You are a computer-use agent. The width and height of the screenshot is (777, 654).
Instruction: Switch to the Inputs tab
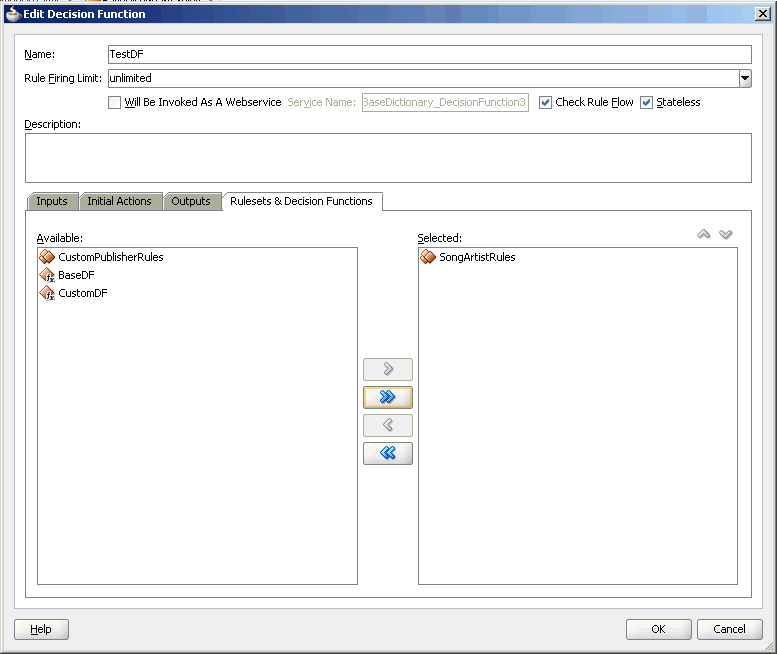tap(52, 201)
